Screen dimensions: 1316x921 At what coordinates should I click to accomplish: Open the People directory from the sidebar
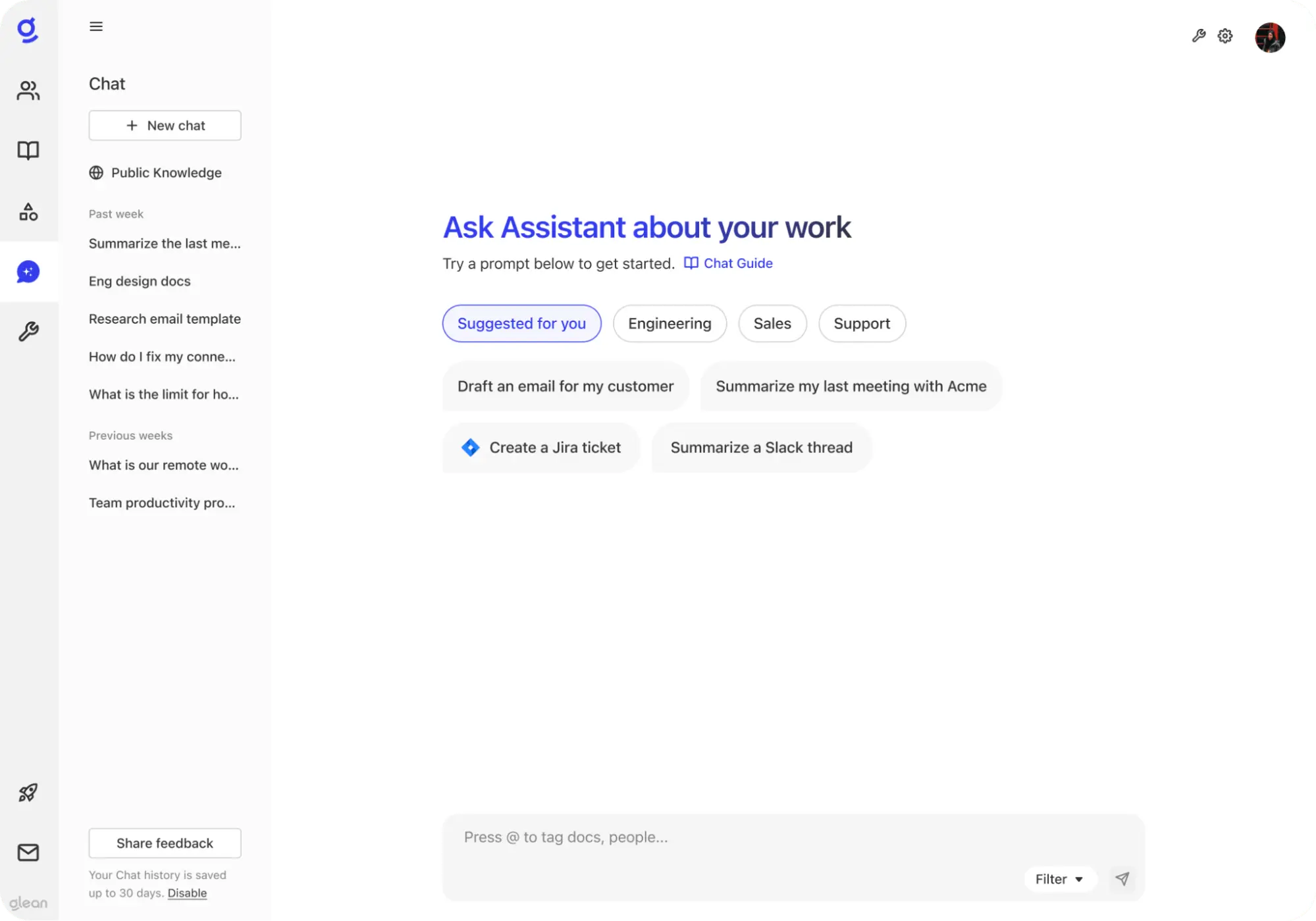click(28, 91)
